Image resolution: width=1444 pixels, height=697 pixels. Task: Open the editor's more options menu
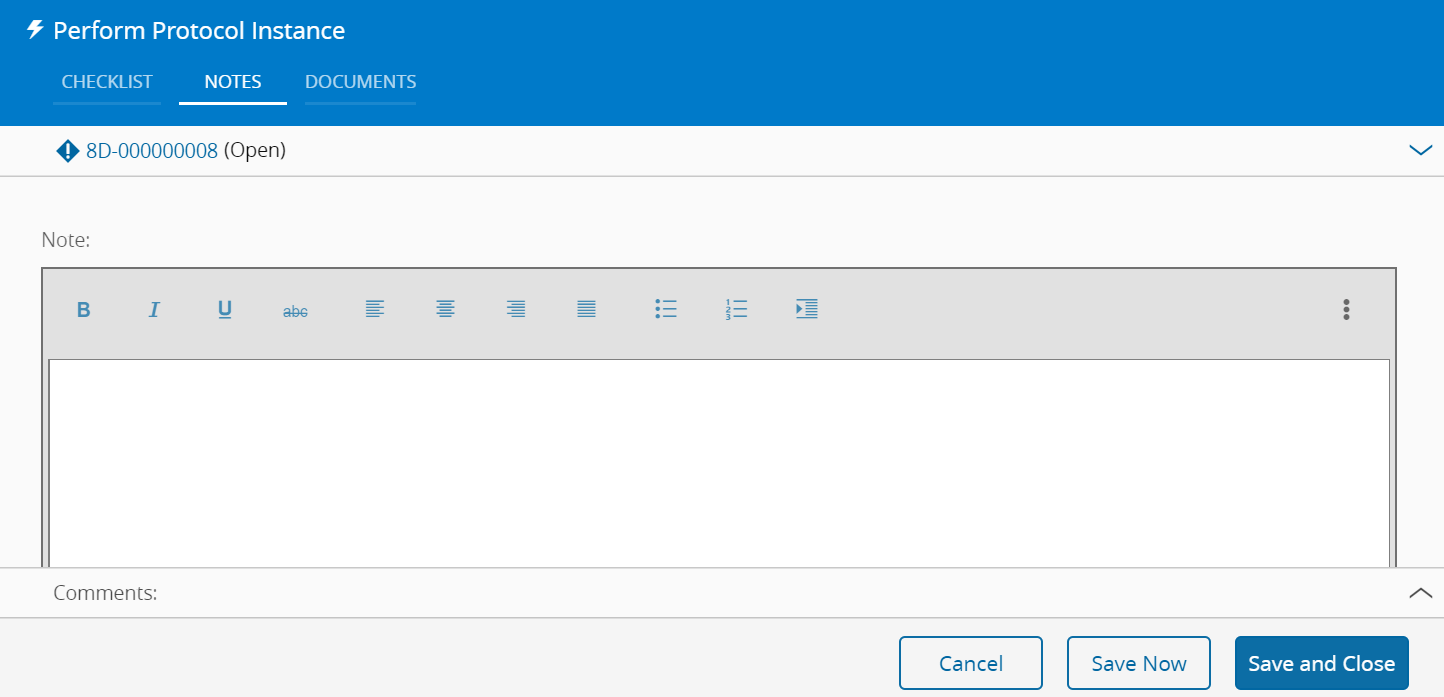coord(1346,310)
